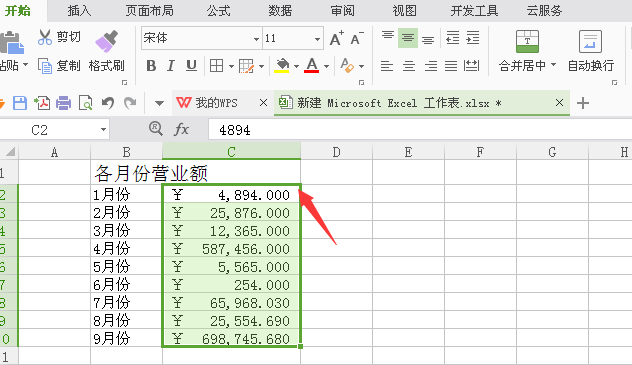Click the Merge and Center icon
The image size is (632, 365).
click(x=527, y=41)
